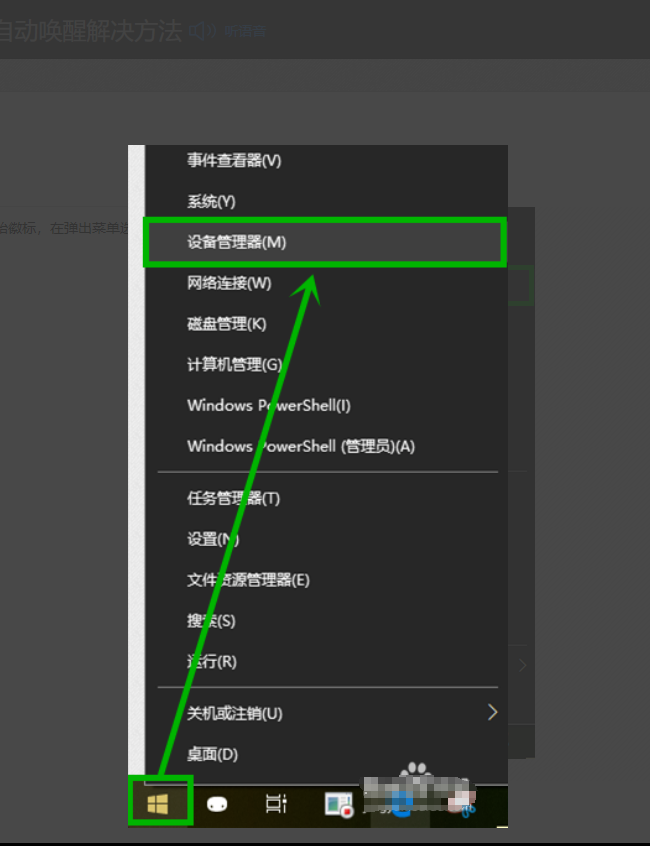Expand the 关机或注销(U) submenu arrow

pyautogui.click(x=491, y=713)
